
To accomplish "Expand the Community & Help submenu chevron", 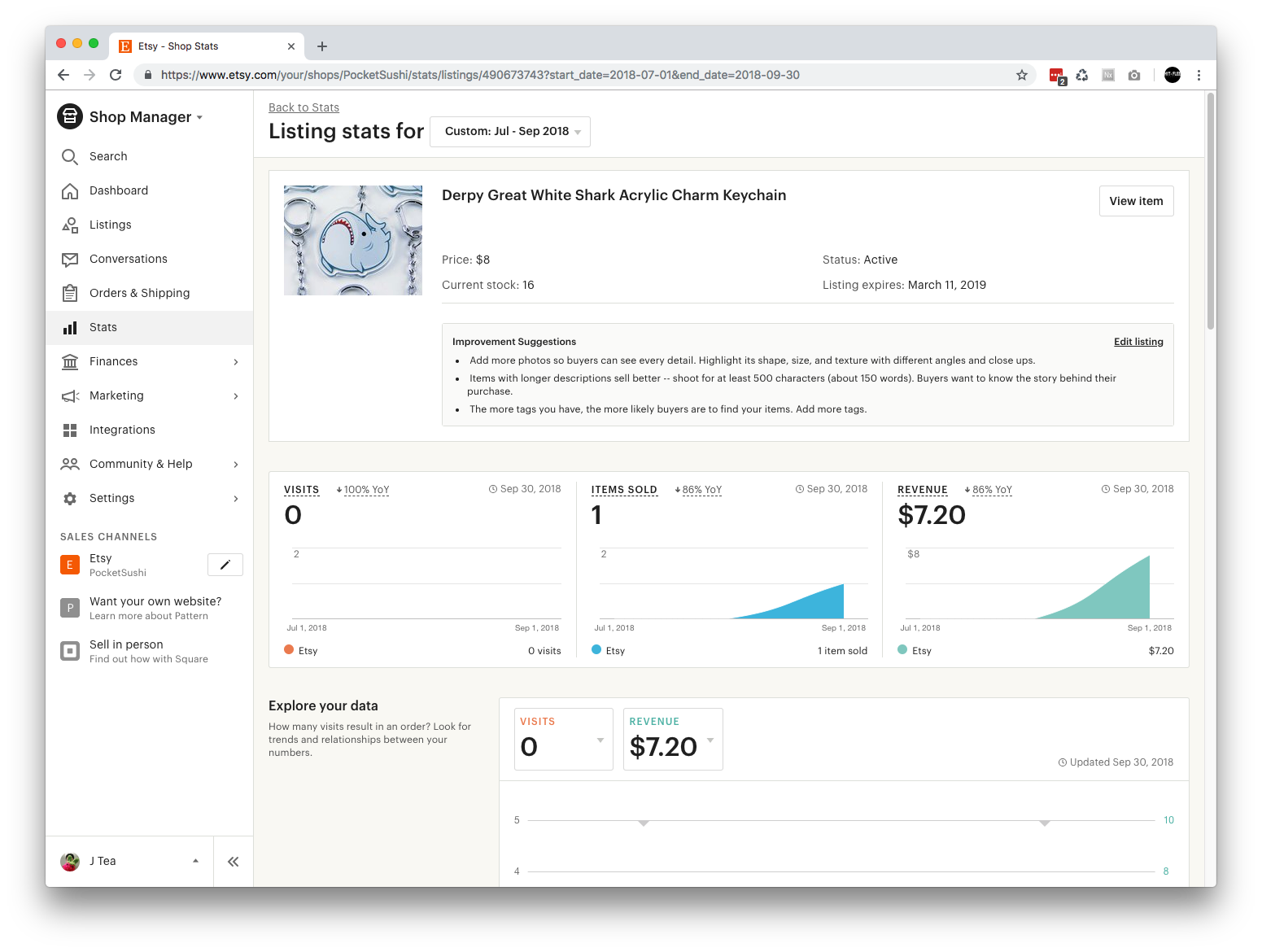I will (236, 465).
